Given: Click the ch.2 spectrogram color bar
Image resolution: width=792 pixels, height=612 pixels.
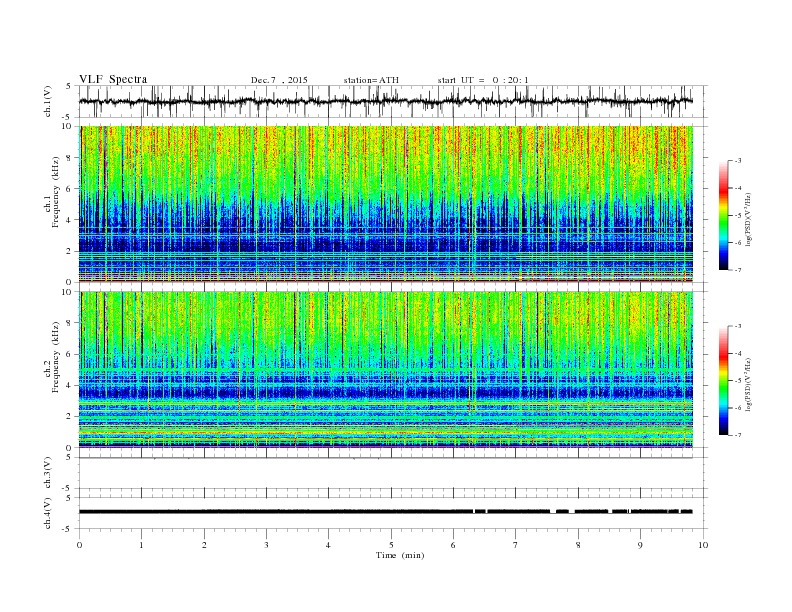Looking at the screenshot, I should tap(723, 381).
